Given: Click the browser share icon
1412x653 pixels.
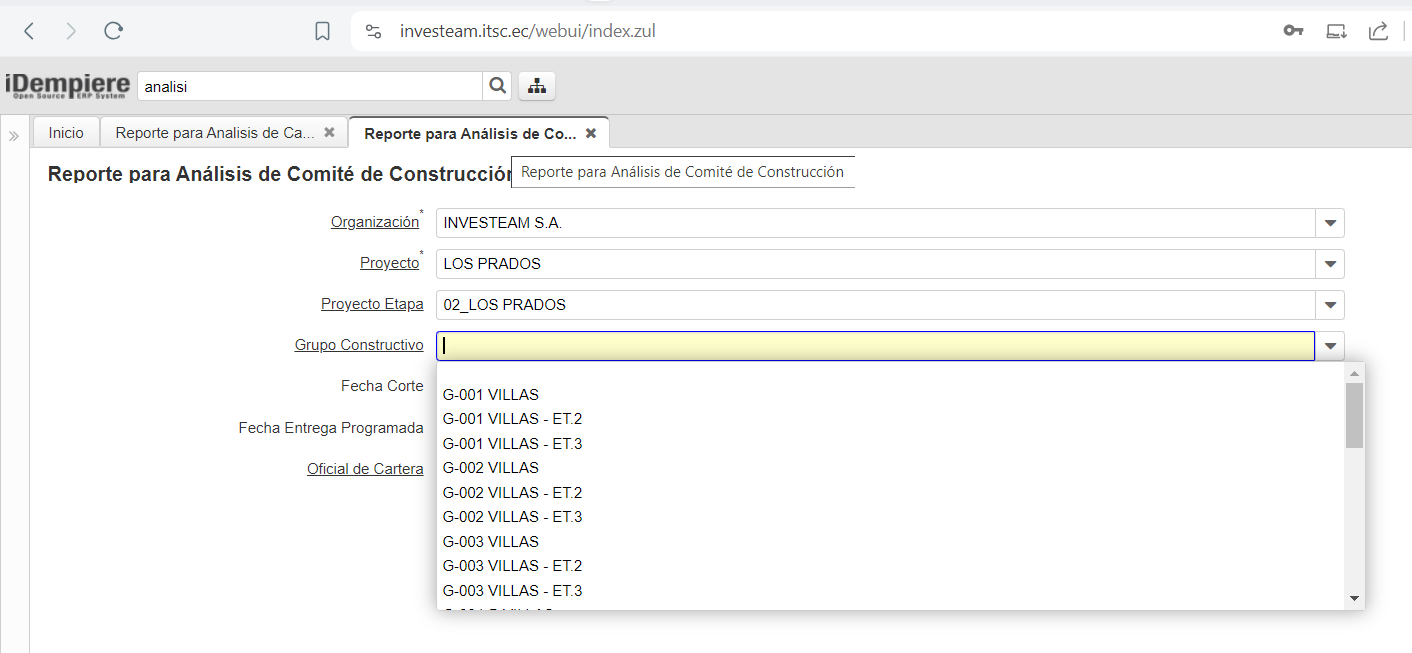Looking at the screenshot, I should coord(1378,31).
